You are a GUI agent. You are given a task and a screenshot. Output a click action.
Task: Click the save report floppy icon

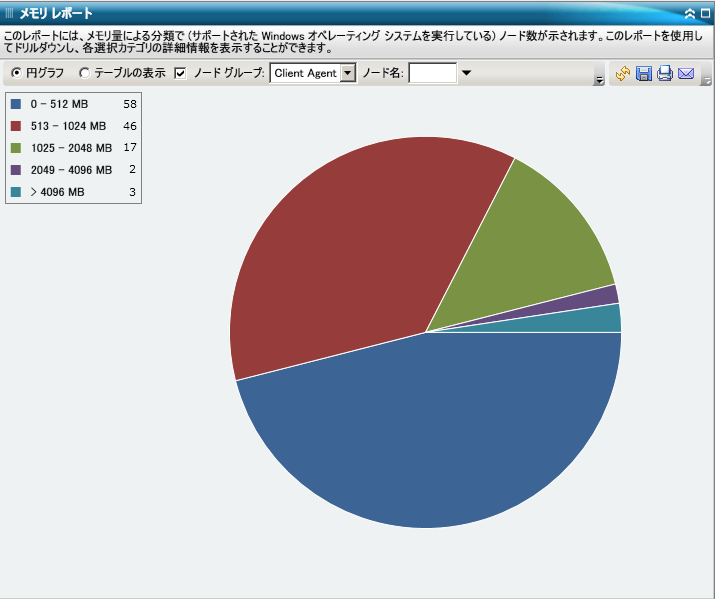coord(644,74)
